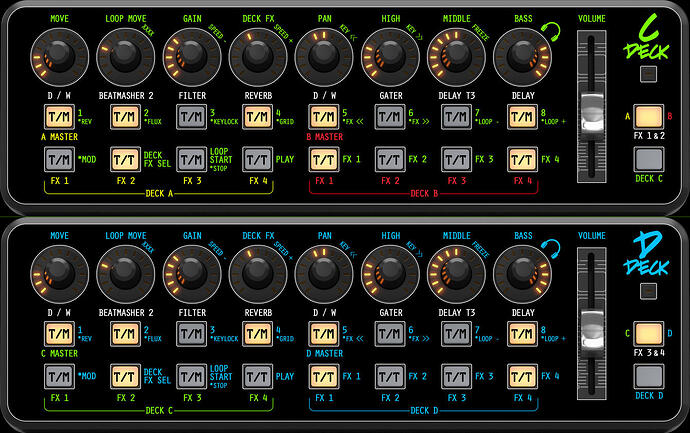Click the PLAY T/T button in Deck C

click(x=258, y=376)
